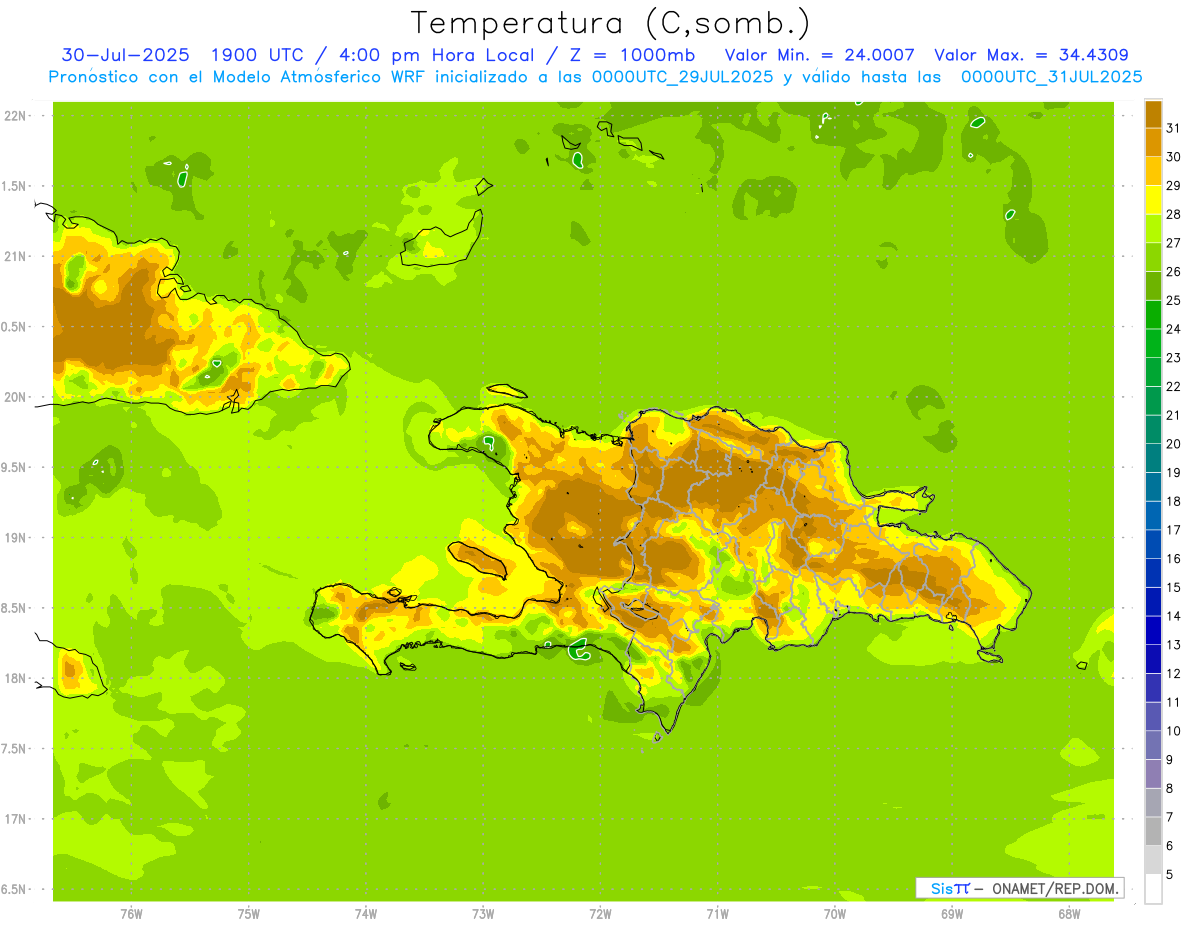Click the colorbar label 29
1200x927 pixels.
(1174, 185)
